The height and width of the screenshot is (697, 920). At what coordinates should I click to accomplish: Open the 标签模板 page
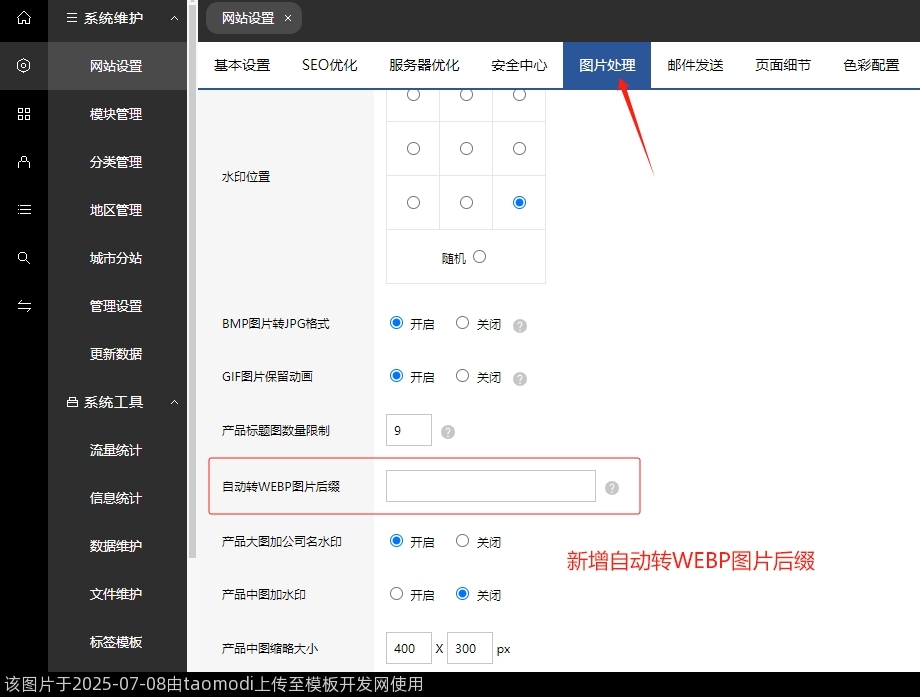coord(114,642)
